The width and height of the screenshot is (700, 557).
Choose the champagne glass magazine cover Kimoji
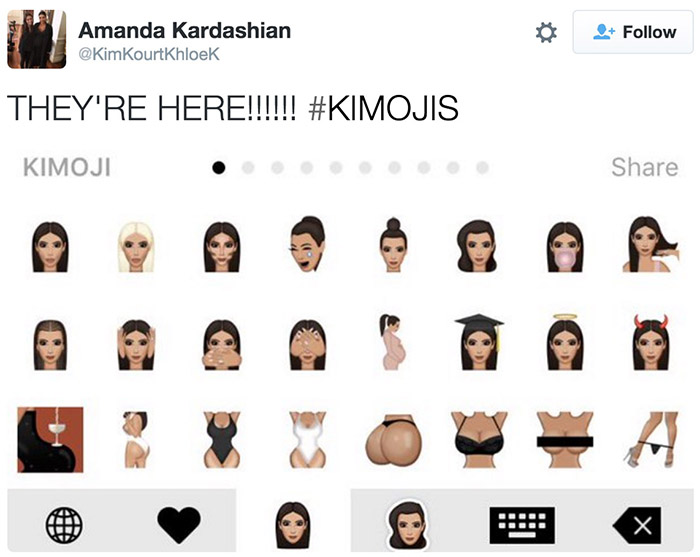(x=50, y=440)
